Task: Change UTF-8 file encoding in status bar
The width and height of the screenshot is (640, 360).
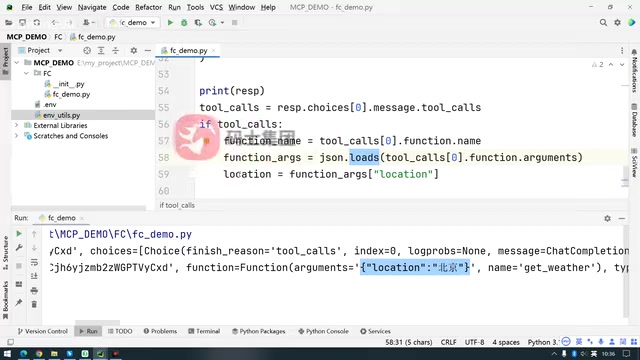Action: (x=474, y=342)
